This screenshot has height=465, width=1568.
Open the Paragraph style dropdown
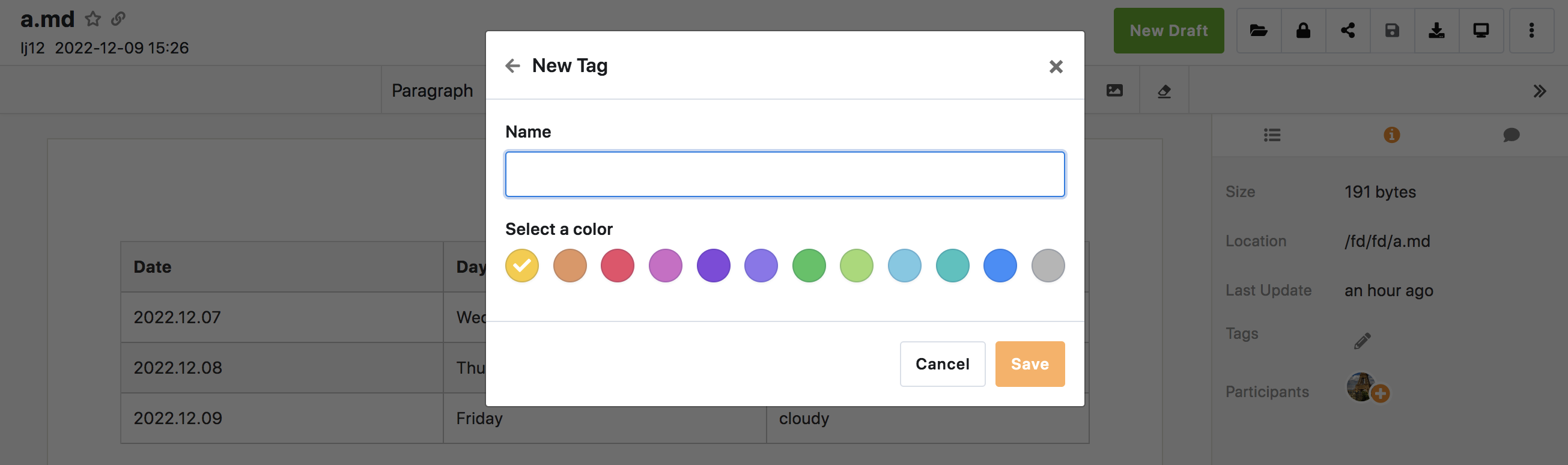(432, 91)
